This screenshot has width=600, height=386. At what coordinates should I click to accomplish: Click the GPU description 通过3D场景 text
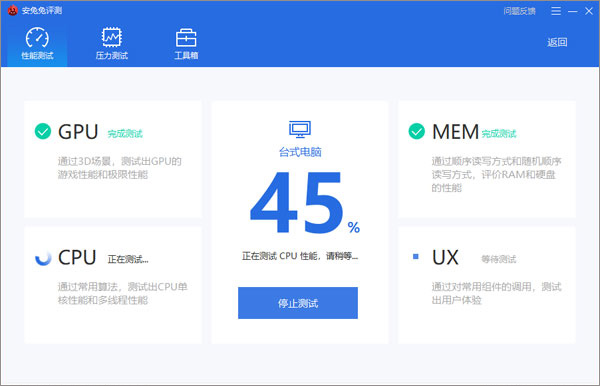[x=119, y=168]
